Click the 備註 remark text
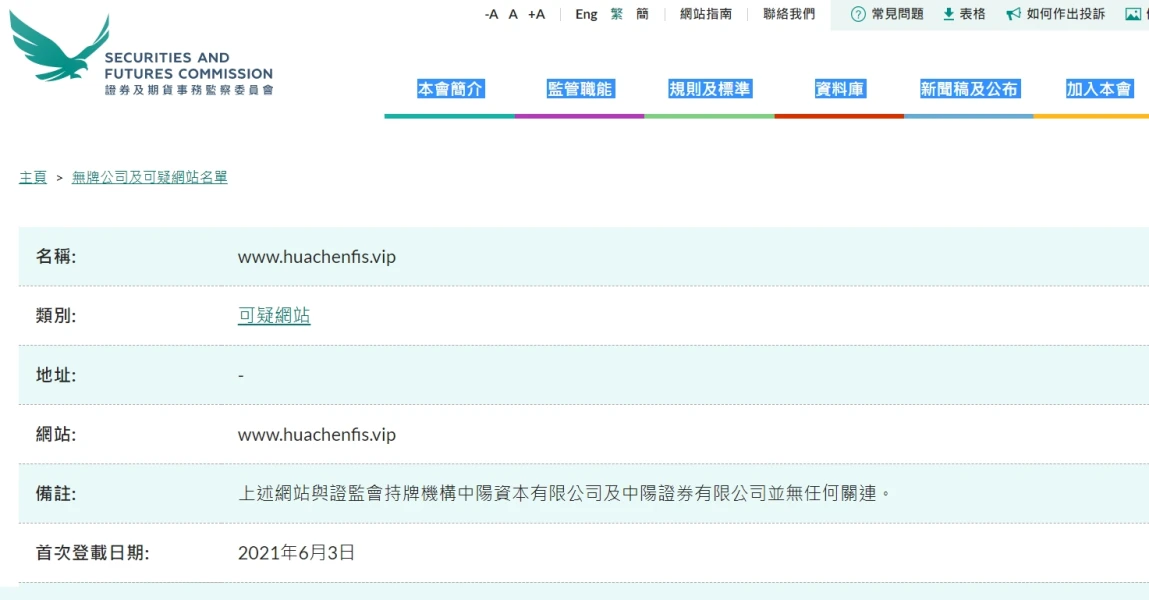This screenshot has height=600, width=1149. point(565,493)
